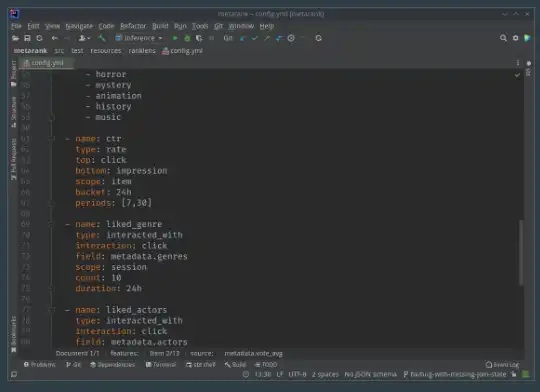
Task: Click config.yml in the navigation breadcrumb
Action: 183,51
